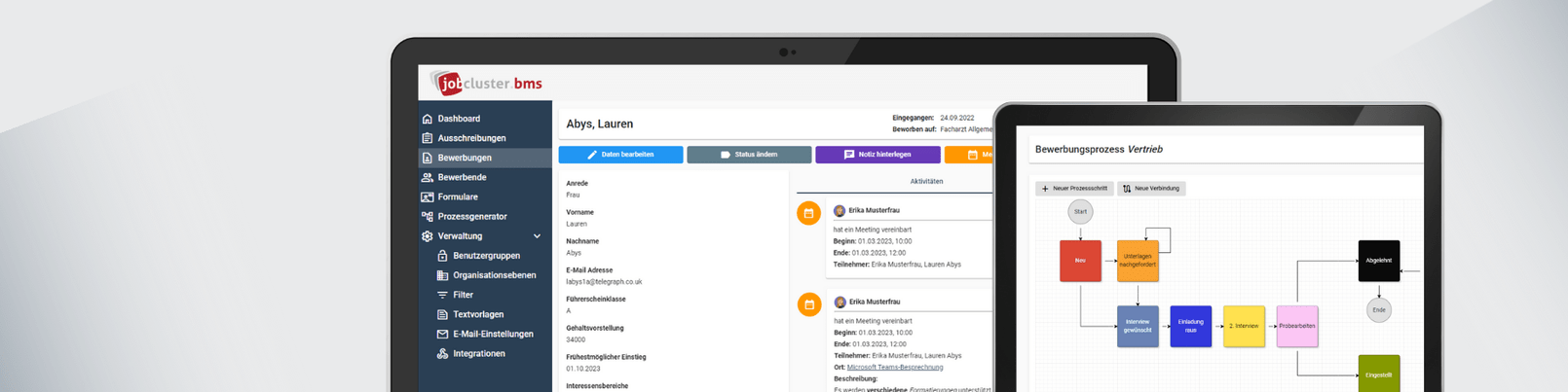Click the Verwaltung gear icon
The height and width of the screenshot is (392, 1568).
pyautogui.click(x=428, y=235)
